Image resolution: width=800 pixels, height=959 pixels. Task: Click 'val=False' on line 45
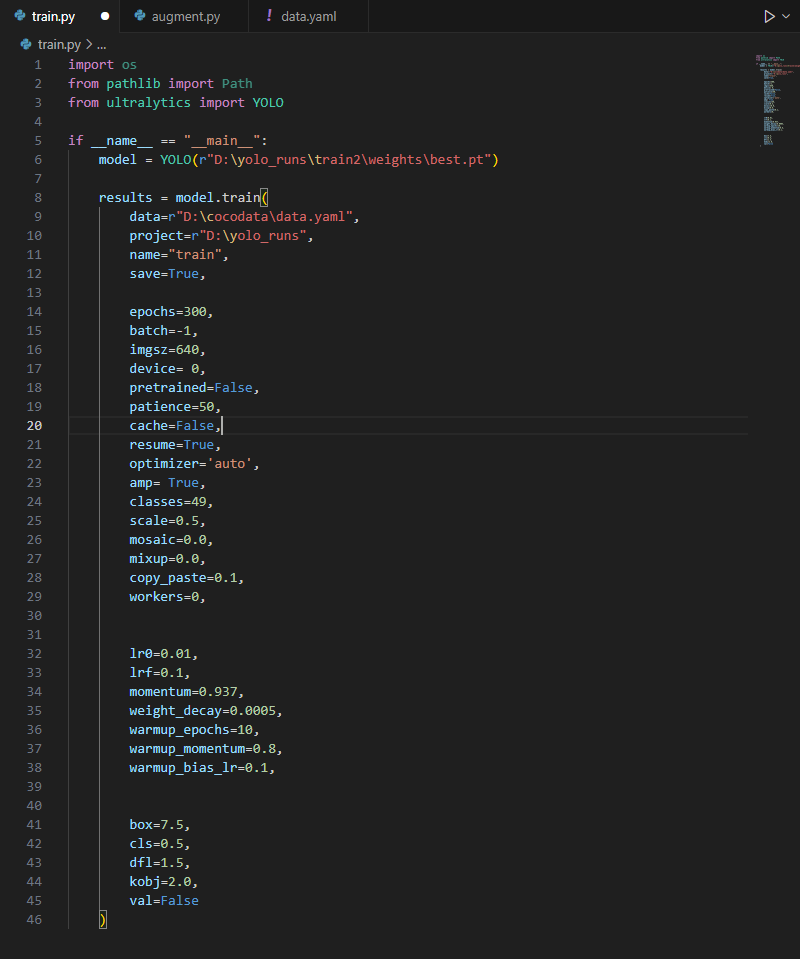(164, 901)
